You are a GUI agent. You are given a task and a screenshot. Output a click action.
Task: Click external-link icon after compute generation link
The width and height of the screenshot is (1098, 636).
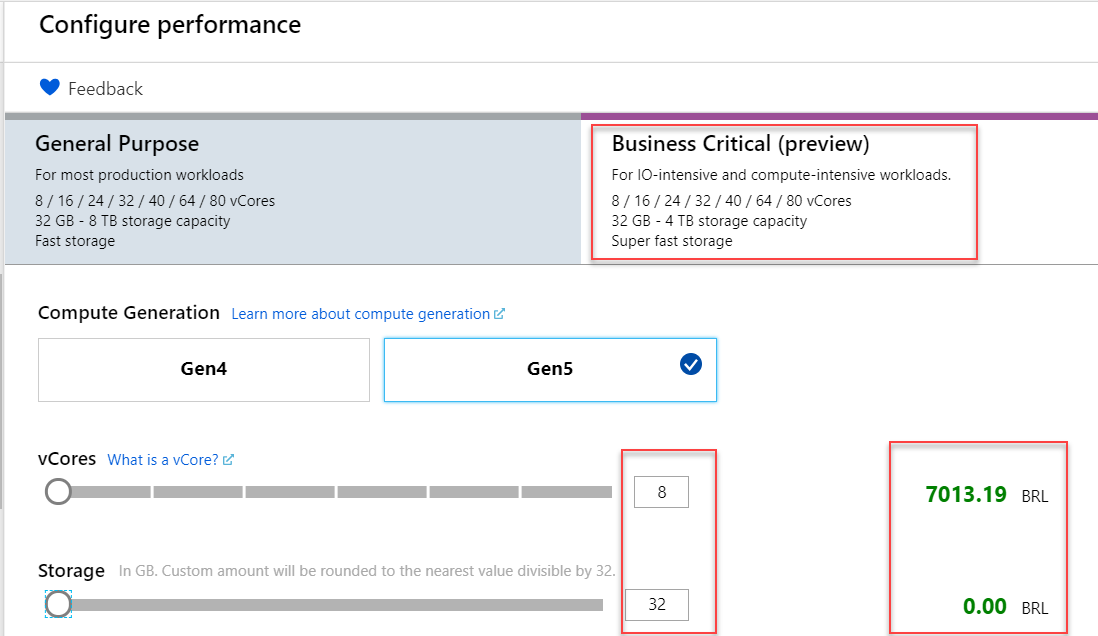click(x=499, y=314)
